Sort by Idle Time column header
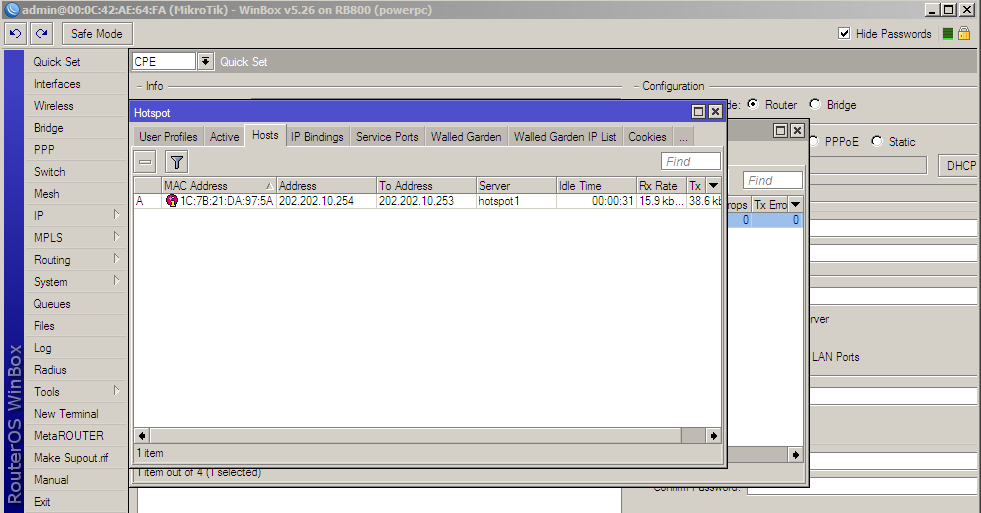The image size is (981, 513). 596,186
